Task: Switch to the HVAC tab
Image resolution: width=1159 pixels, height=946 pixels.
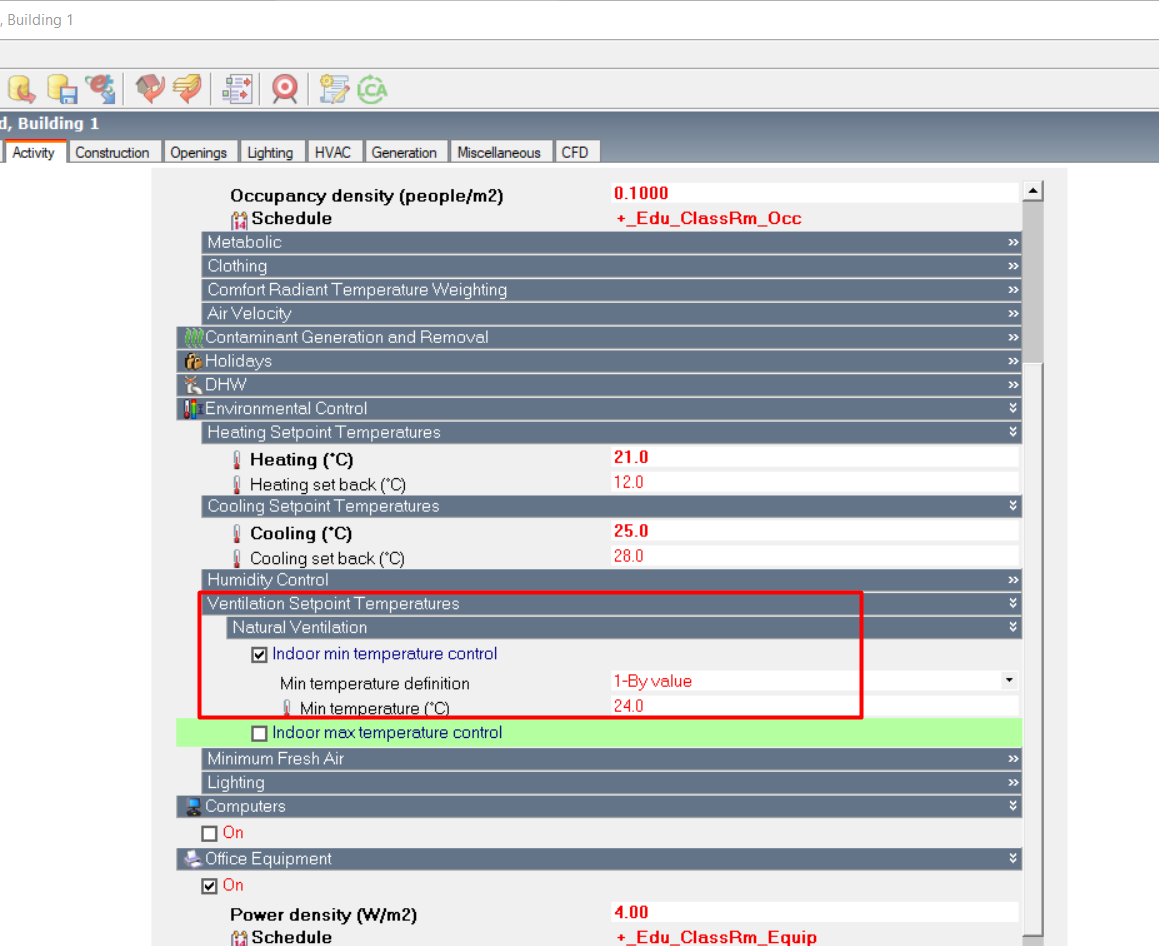Action: [333, 152]
